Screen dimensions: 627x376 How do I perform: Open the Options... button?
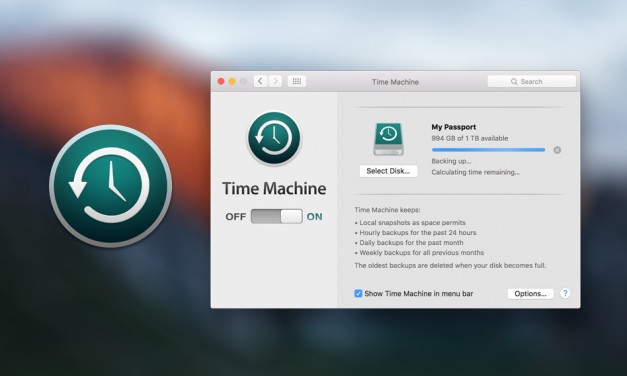[x=530, y=294]
